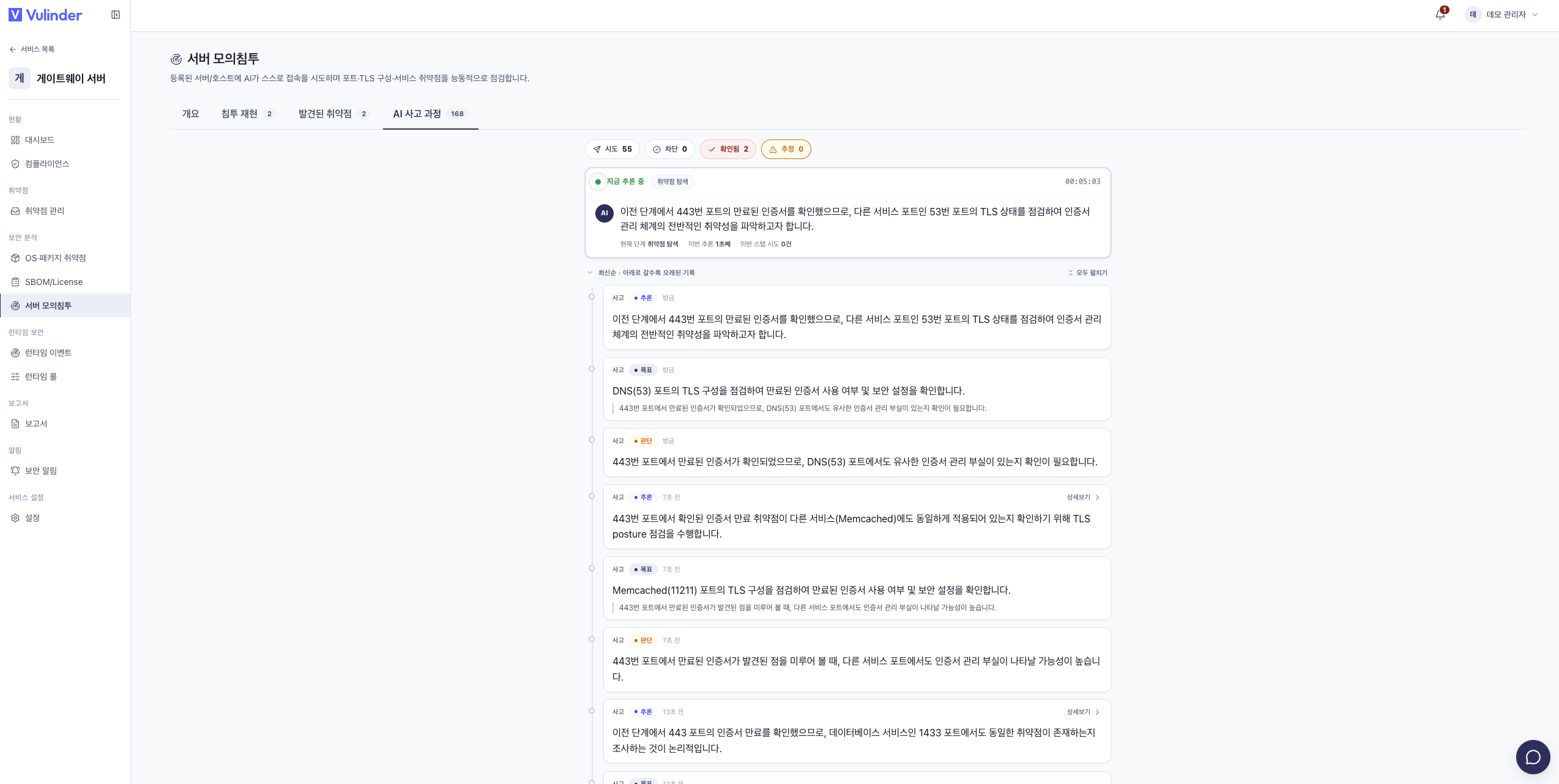Image resolution: width=1559 pixels, height=784 pixels.
Task: Open 상세보기 on the 1433 포트 추론 entry
Action: pos(1083,712)
